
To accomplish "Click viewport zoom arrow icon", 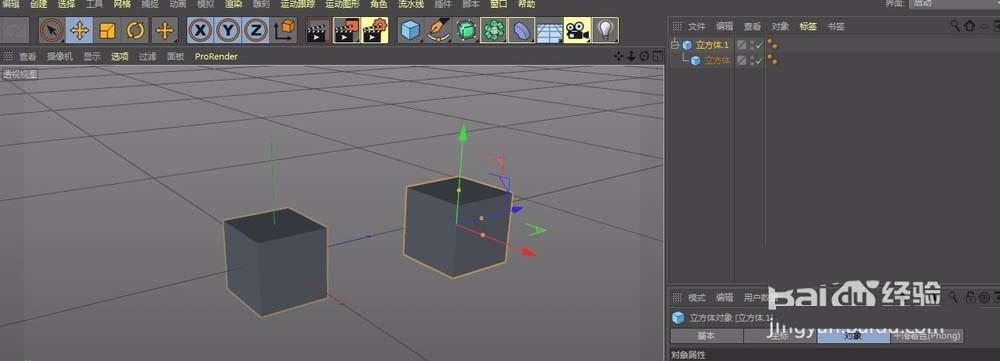I will (x=631, y=56).
